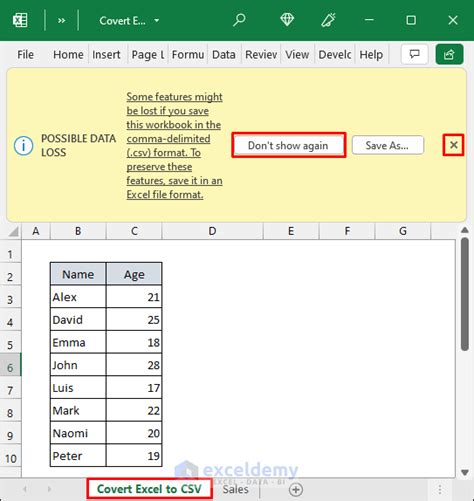Open the Help tab
This screenshot has height=501, width=474.
coord(371,55)
